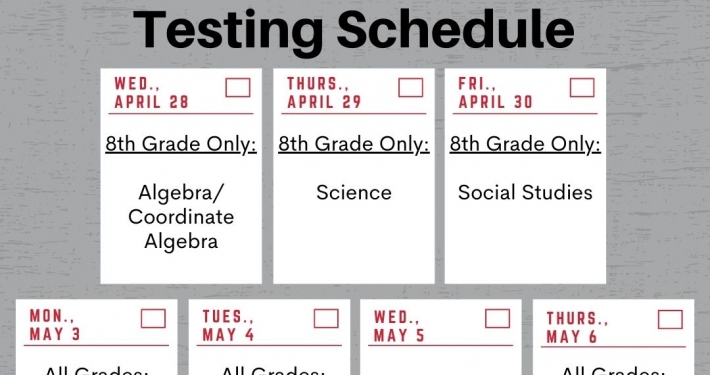
Task: Select the Social Studies subject text
Action: point(525,192)
